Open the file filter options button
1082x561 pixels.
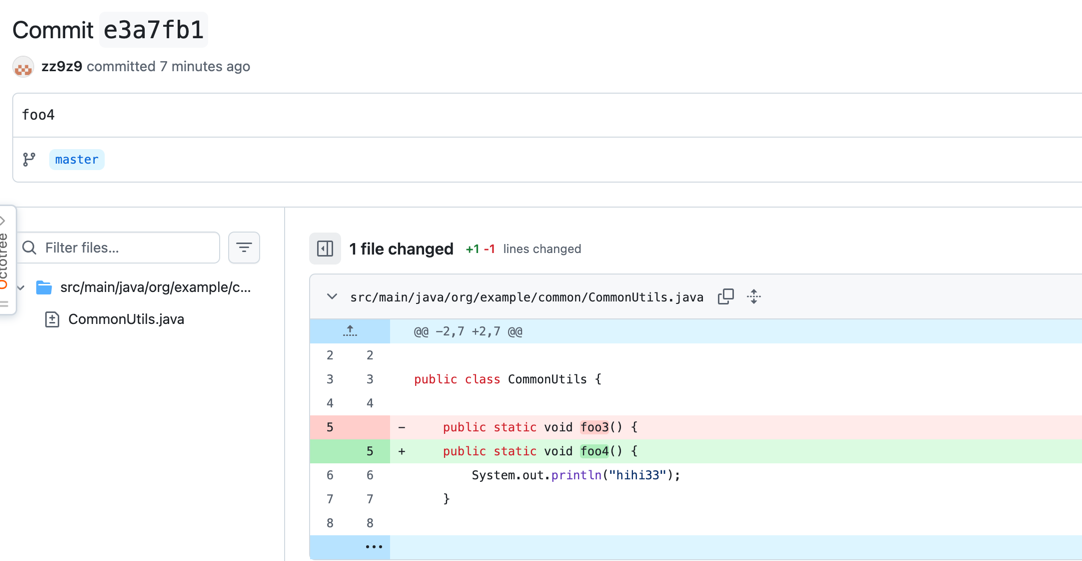coord(244,248)
